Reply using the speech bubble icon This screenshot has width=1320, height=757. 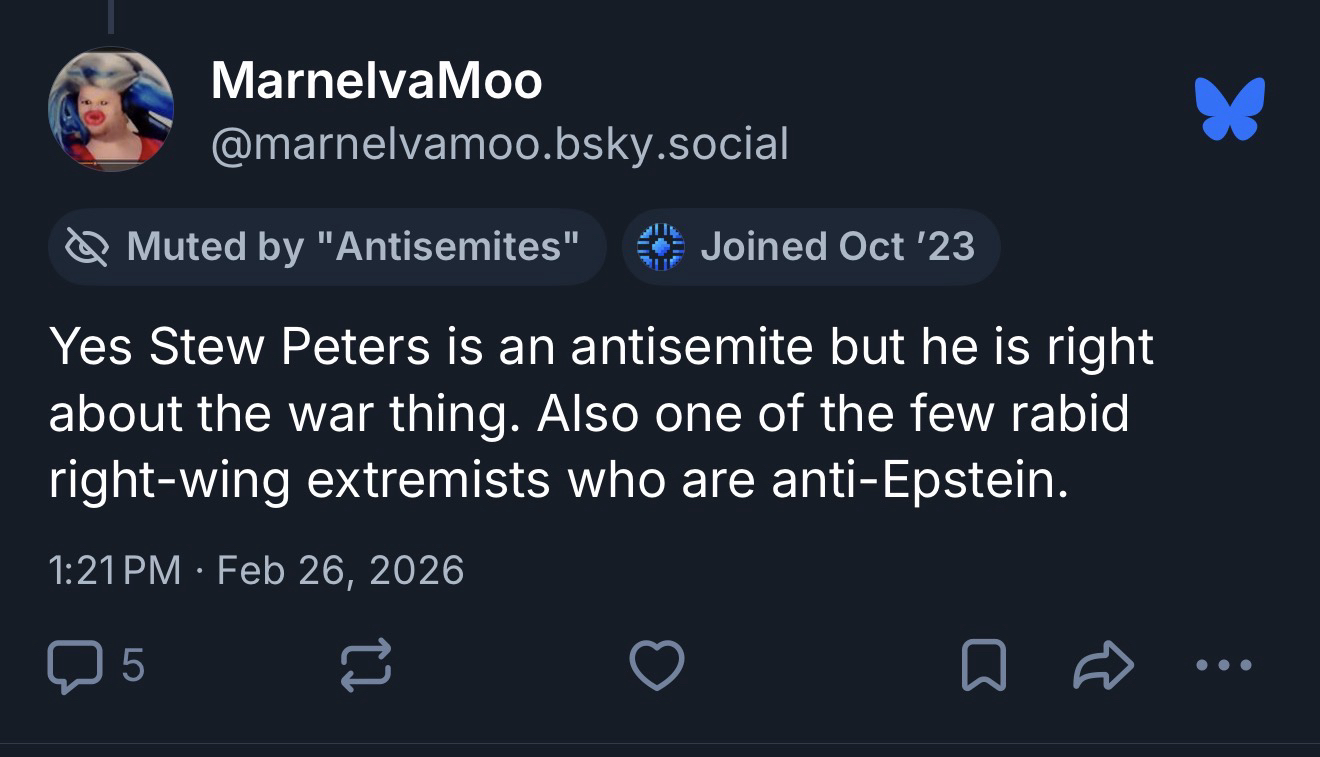[73, 666]
